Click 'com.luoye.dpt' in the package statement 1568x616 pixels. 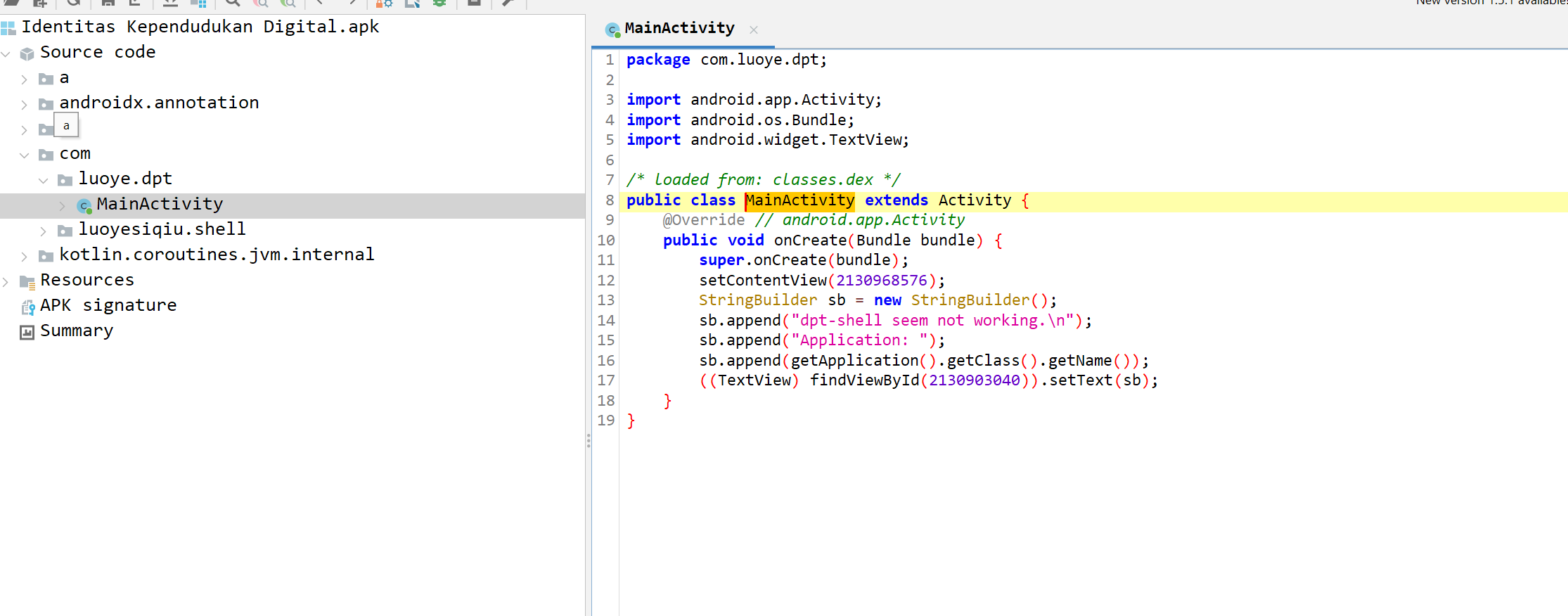click(759, 60)
